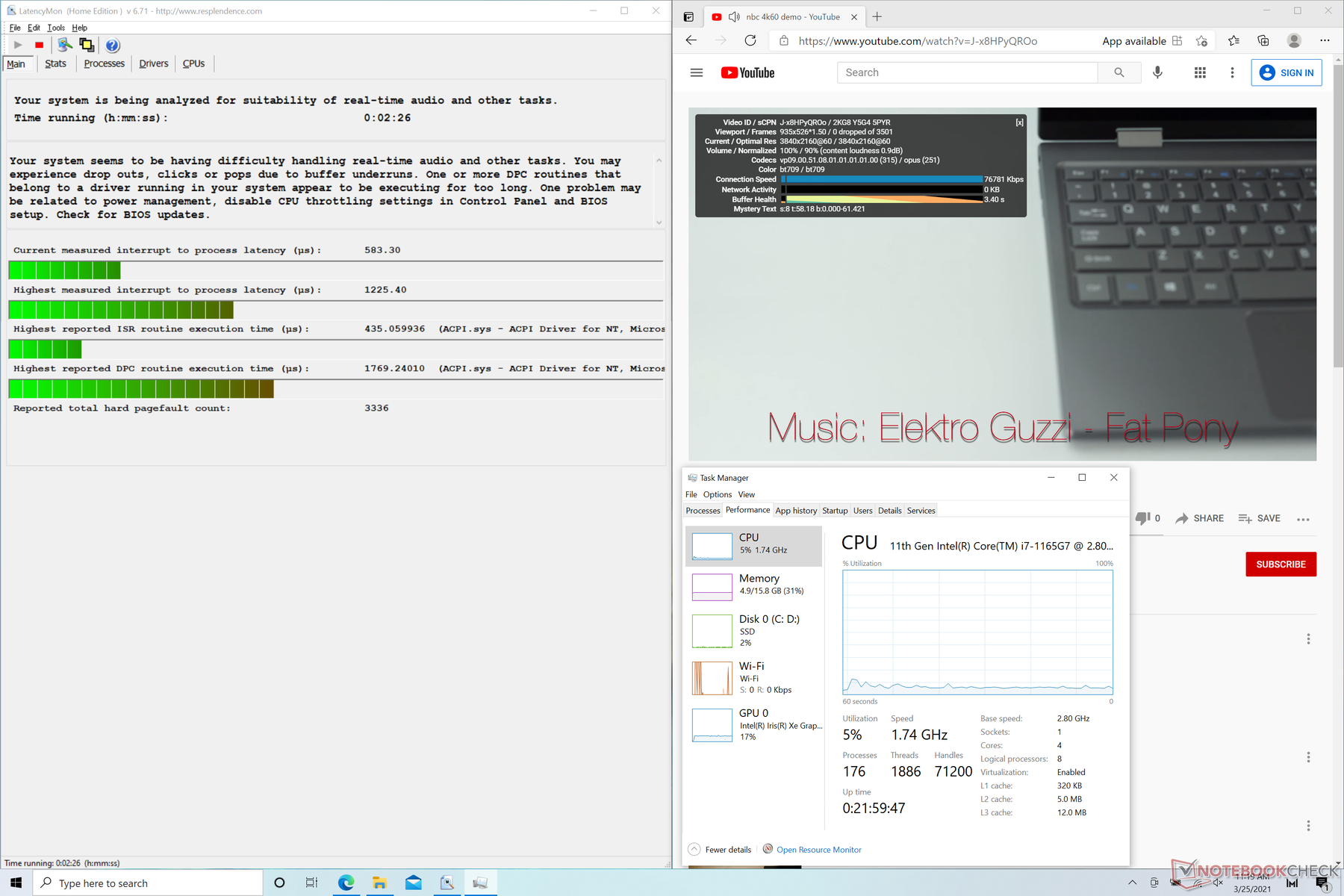Click the greyed-out start monitoring play icon

click(18, 46)
